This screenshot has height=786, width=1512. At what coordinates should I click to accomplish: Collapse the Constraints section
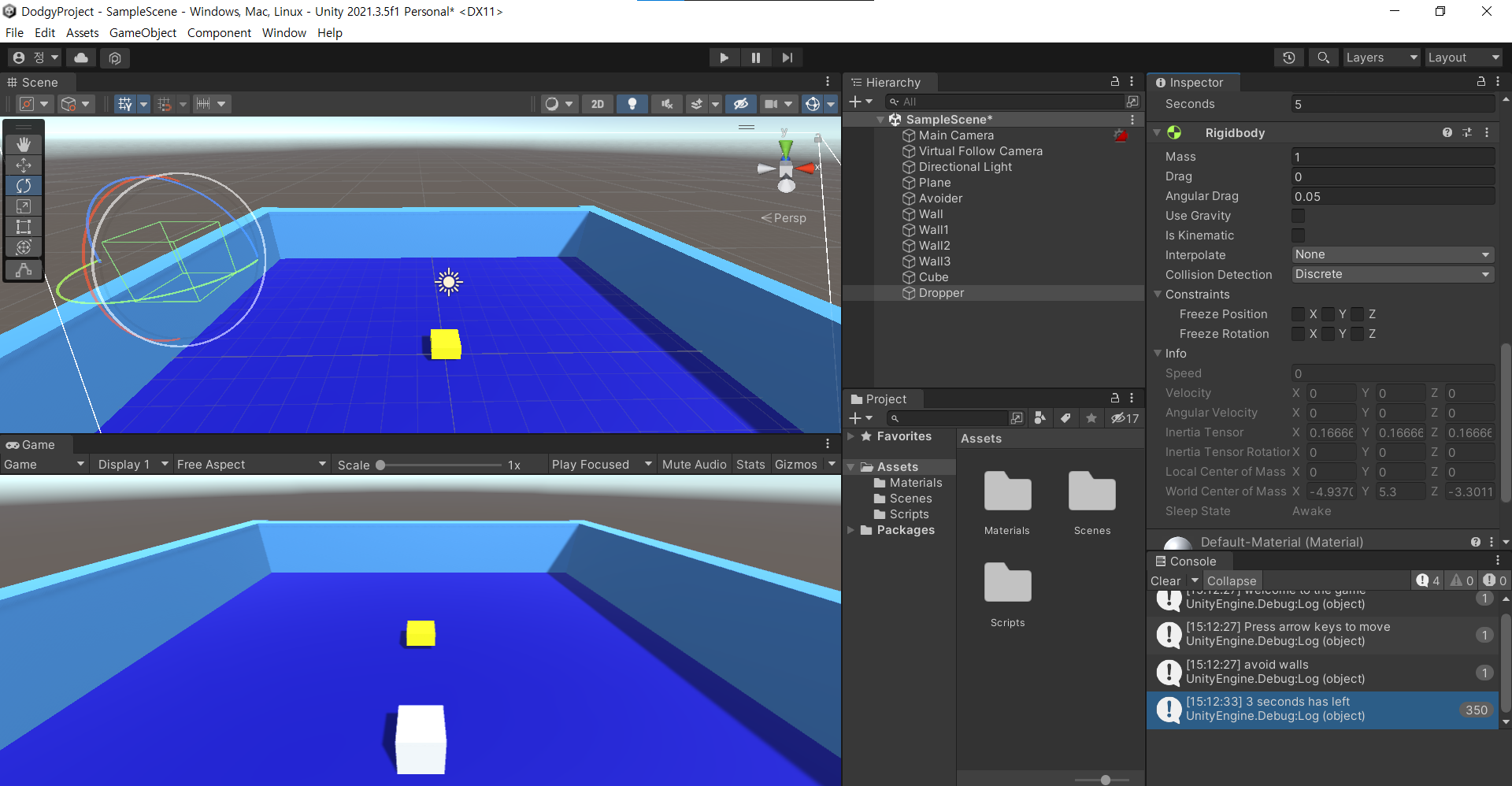click(x=1158, y=295)
